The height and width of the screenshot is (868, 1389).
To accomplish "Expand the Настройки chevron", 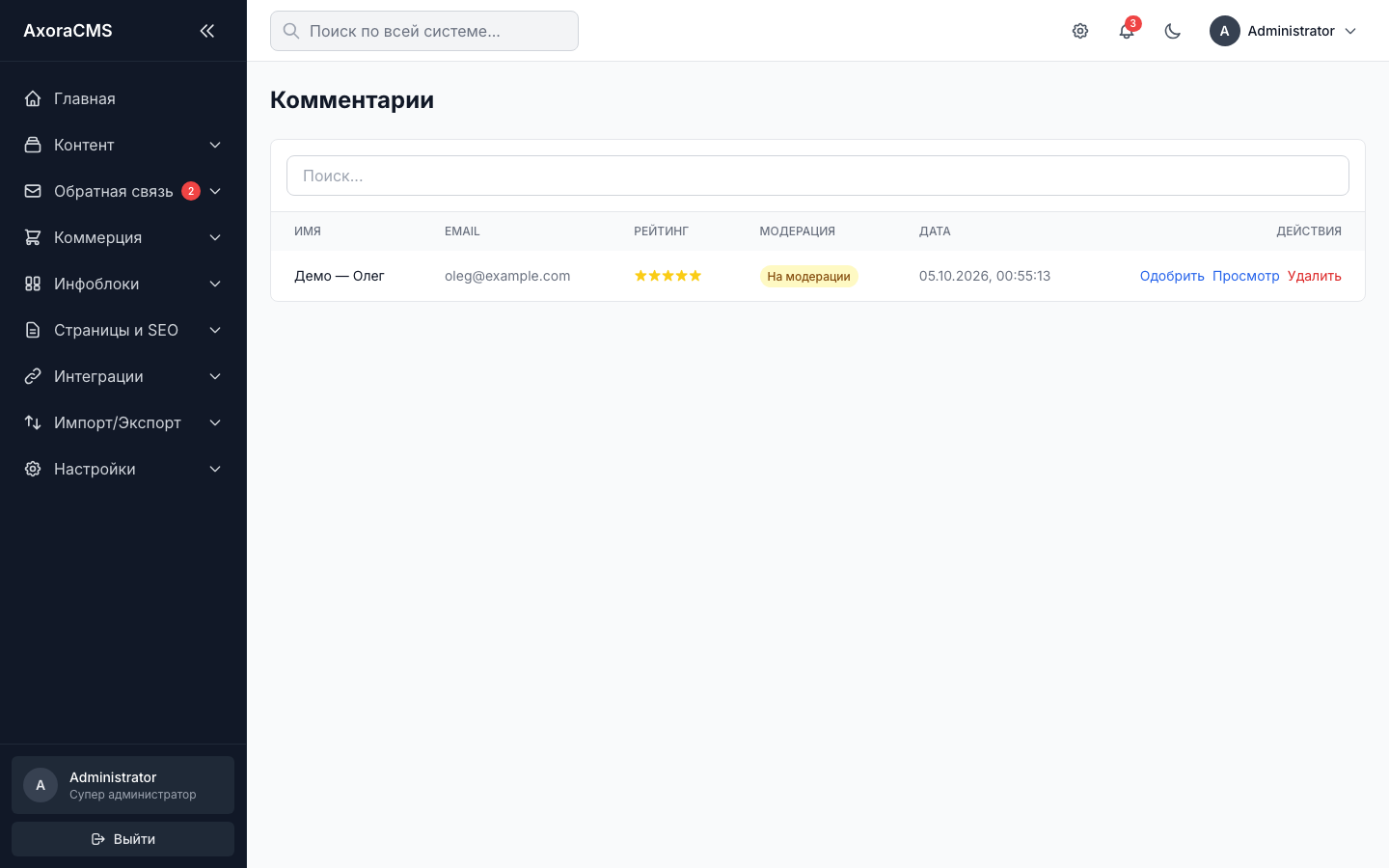I will pos(215,469).
